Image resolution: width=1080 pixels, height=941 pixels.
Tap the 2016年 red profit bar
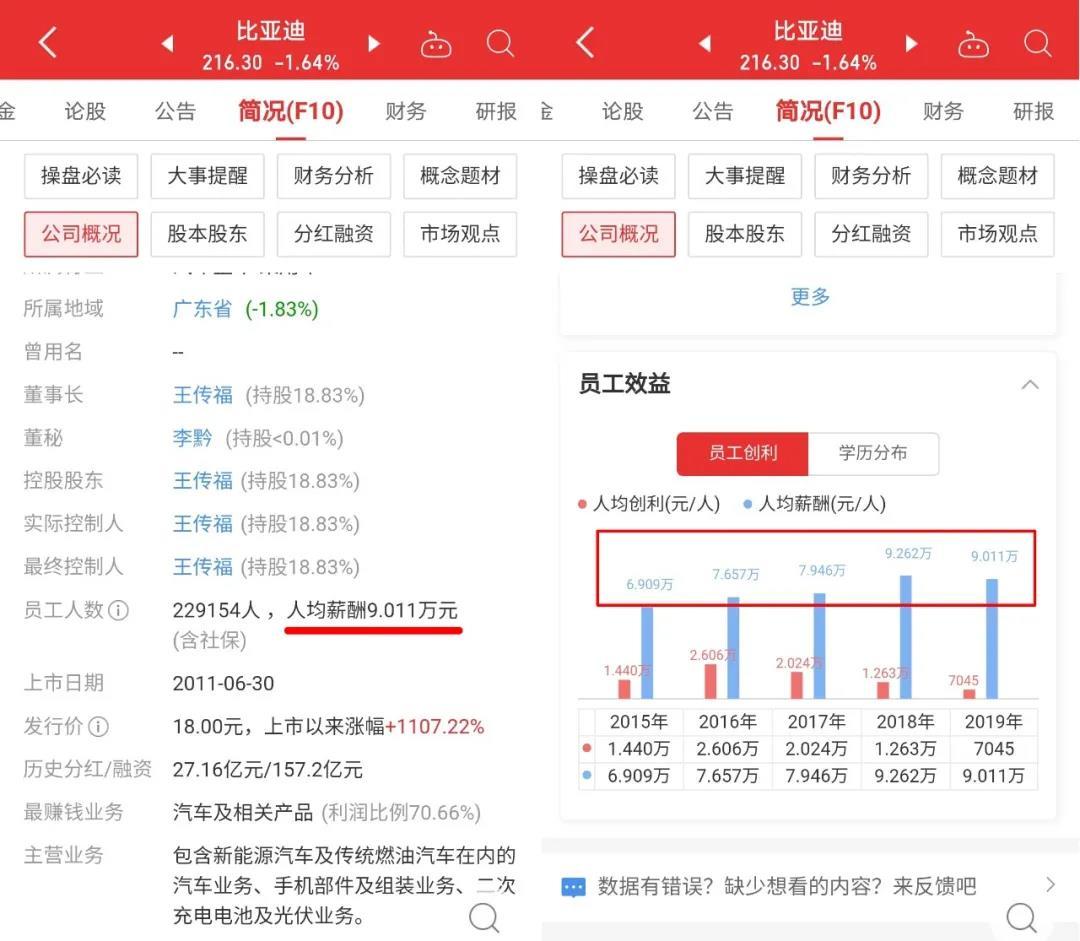click(x=710, y=681)
